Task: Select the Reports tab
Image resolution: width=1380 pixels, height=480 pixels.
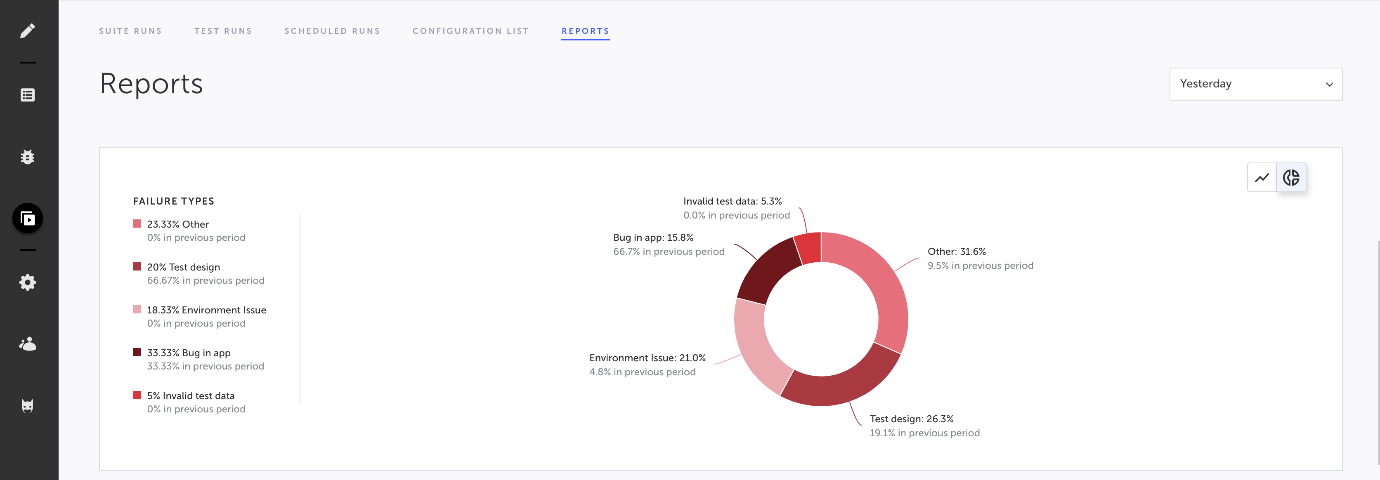Action: 585,31
